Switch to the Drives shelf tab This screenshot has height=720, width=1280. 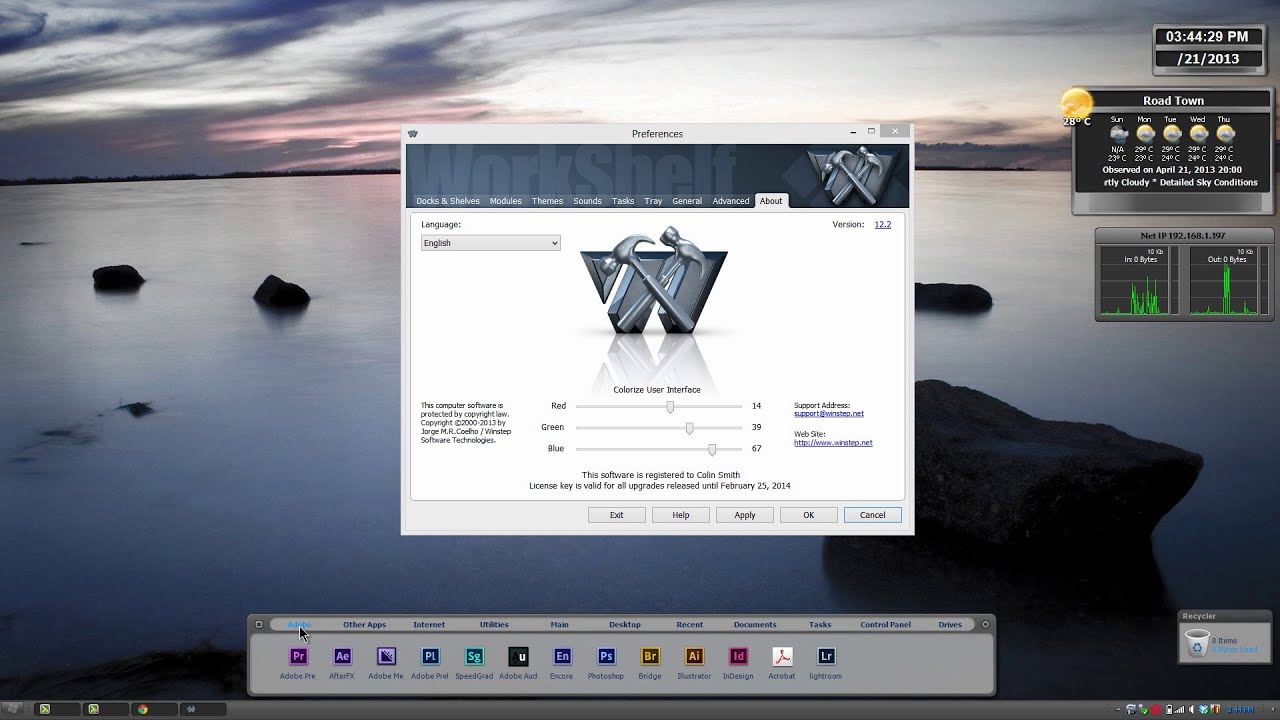coord(950,625)
